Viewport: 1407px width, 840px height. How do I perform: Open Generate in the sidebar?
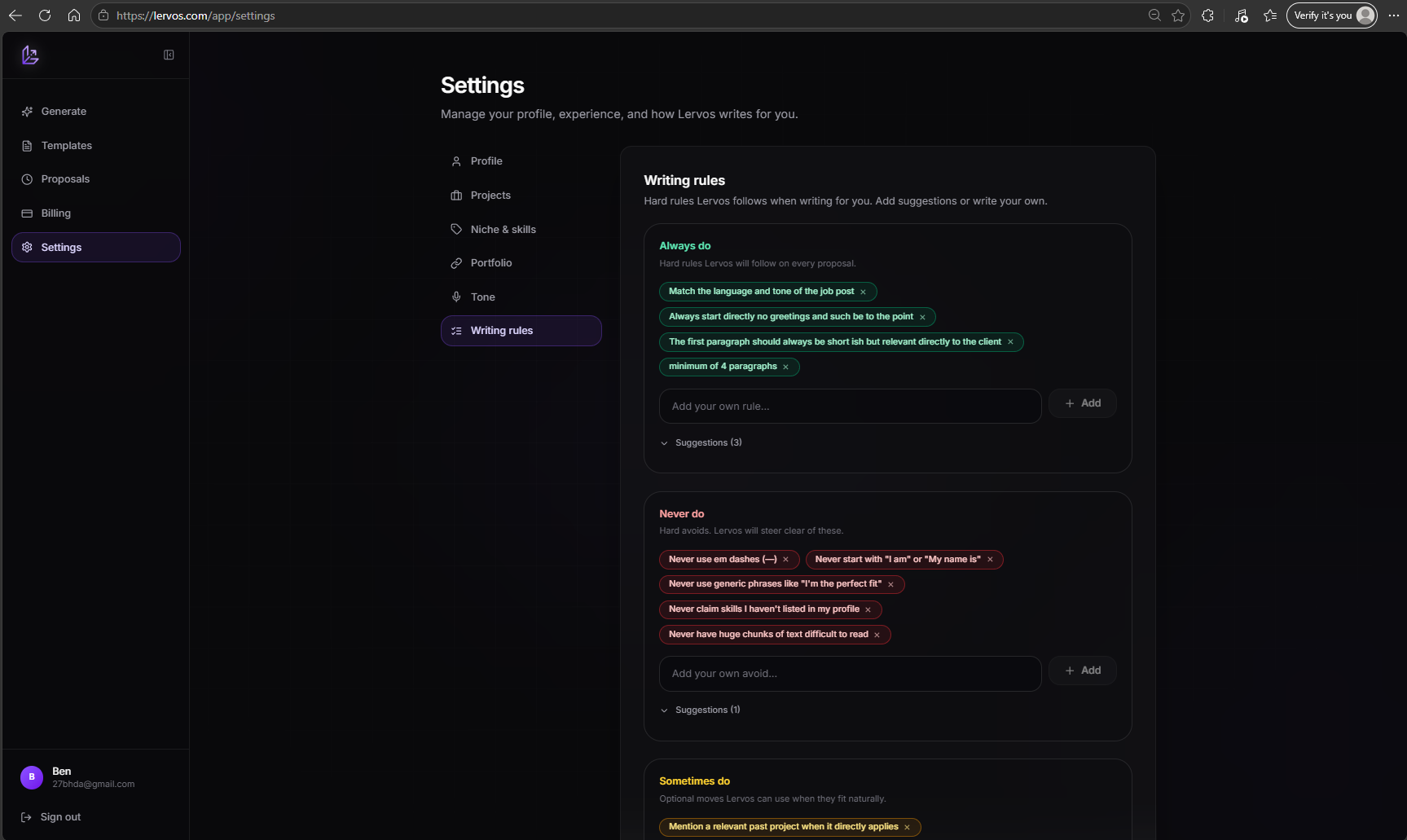pos(96,112)
